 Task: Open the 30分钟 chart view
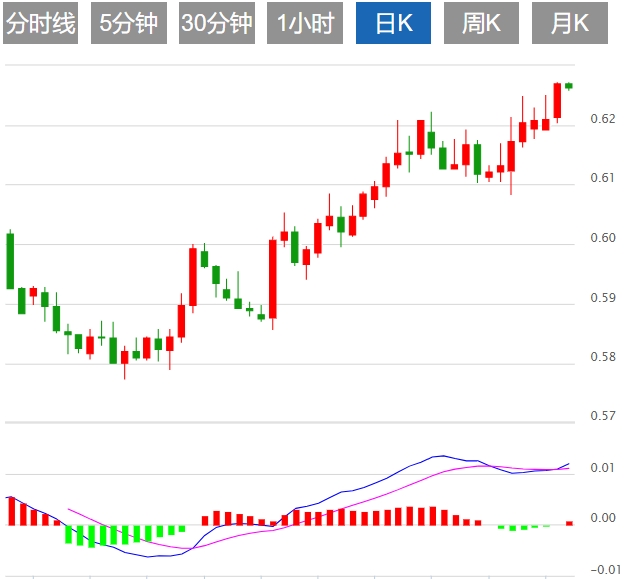coord(217,24)
